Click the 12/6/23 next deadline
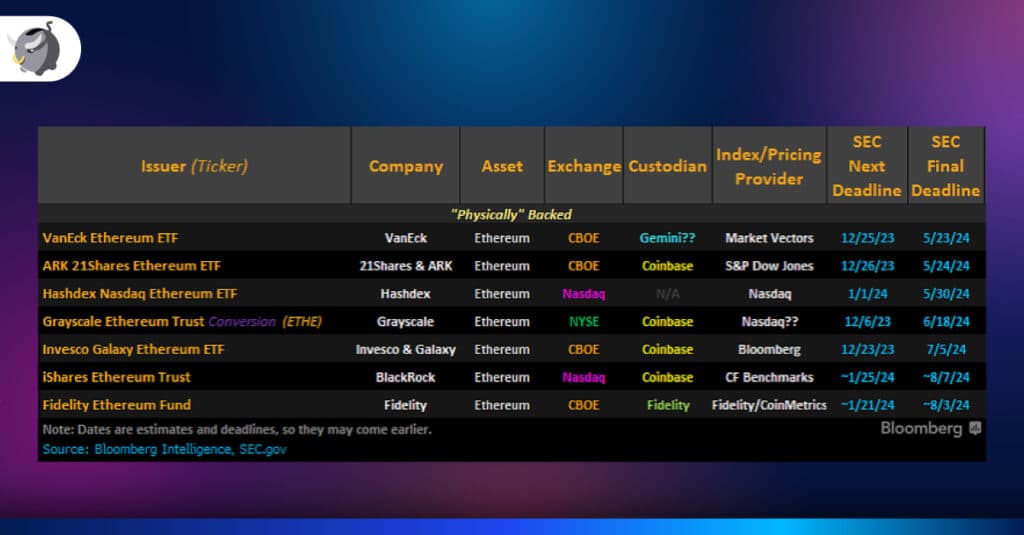The width and height of the screenshot is (1024, 535). pyautogui.click(x=867, y=321)
